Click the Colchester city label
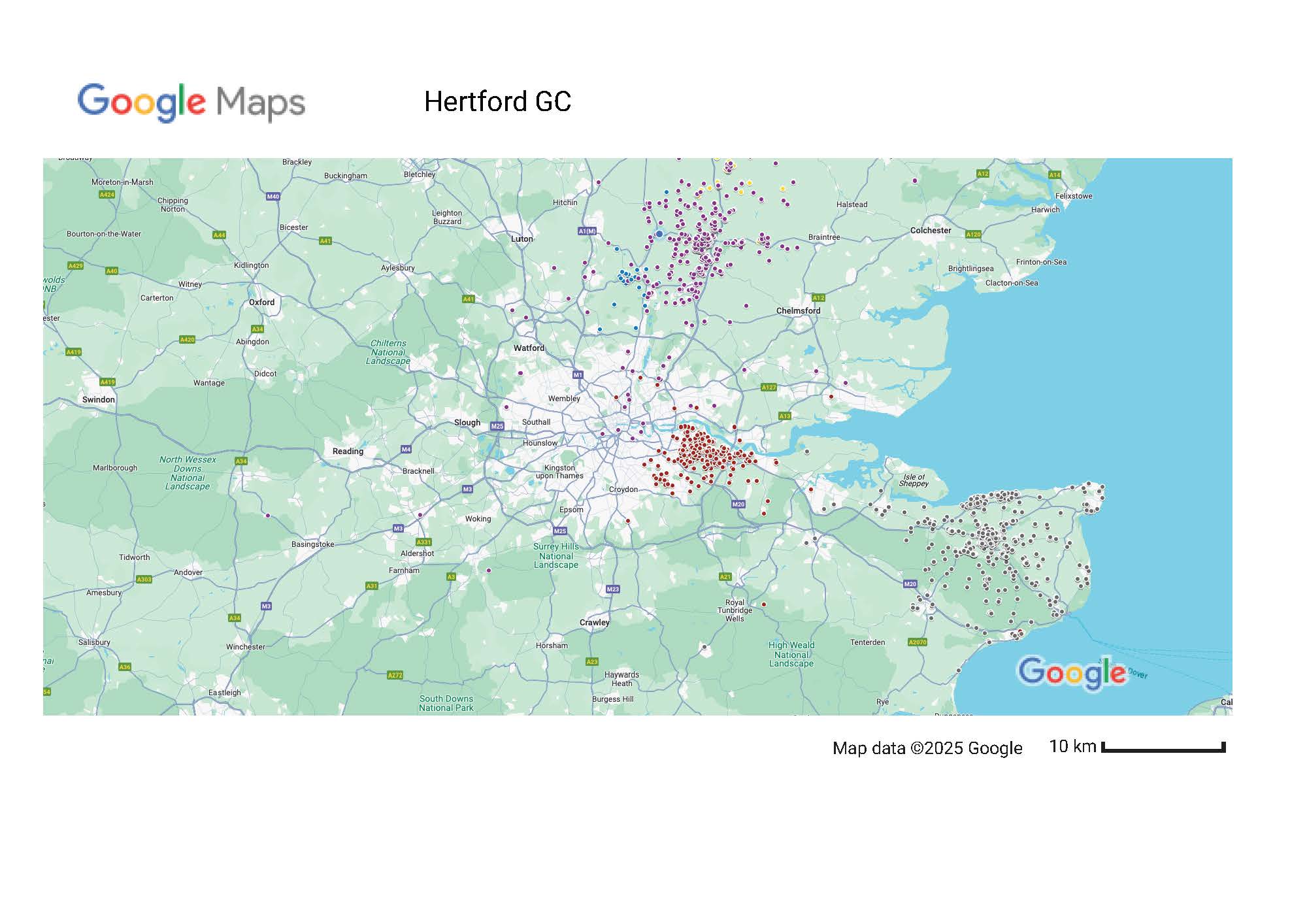This screenshot has height=924, width=1307. click(x=931, y=231)
